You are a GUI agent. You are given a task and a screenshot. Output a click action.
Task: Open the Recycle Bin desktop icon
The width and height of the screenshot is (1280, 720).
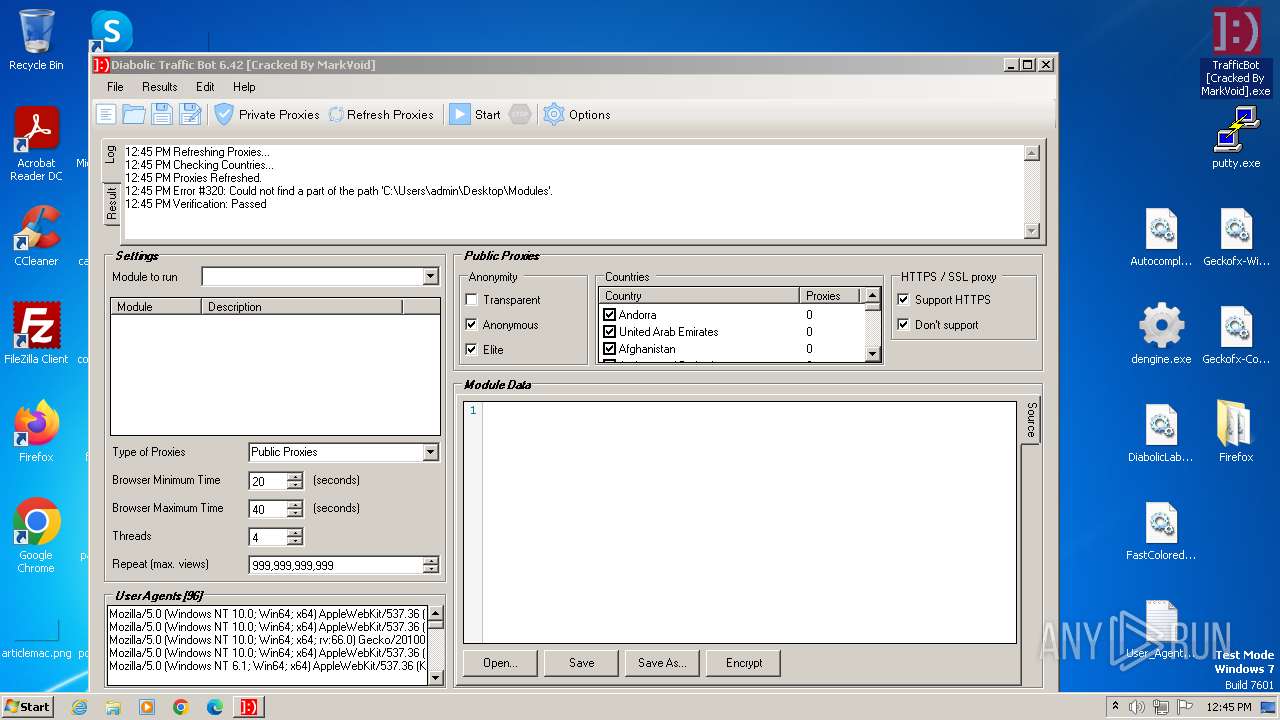pos(36,40)
